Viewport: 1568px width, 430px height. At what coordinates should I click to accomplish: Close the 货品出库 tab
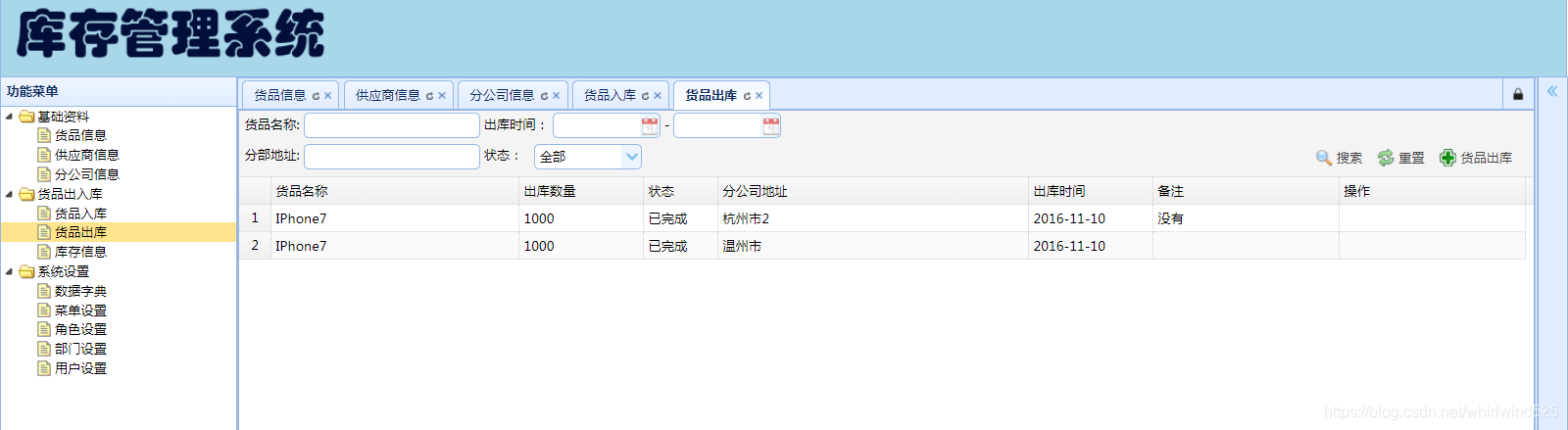[759, 96]
